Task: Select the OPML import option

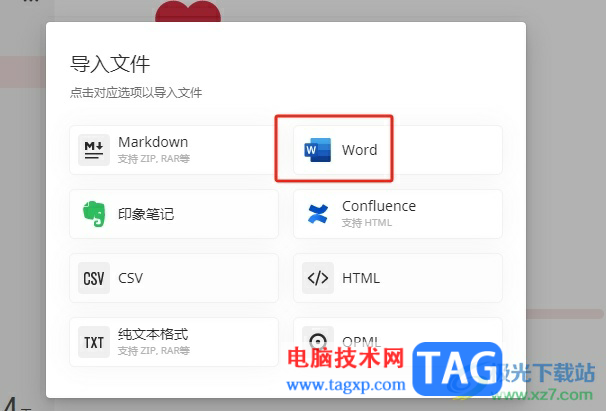Action: (x=398, y=342)
